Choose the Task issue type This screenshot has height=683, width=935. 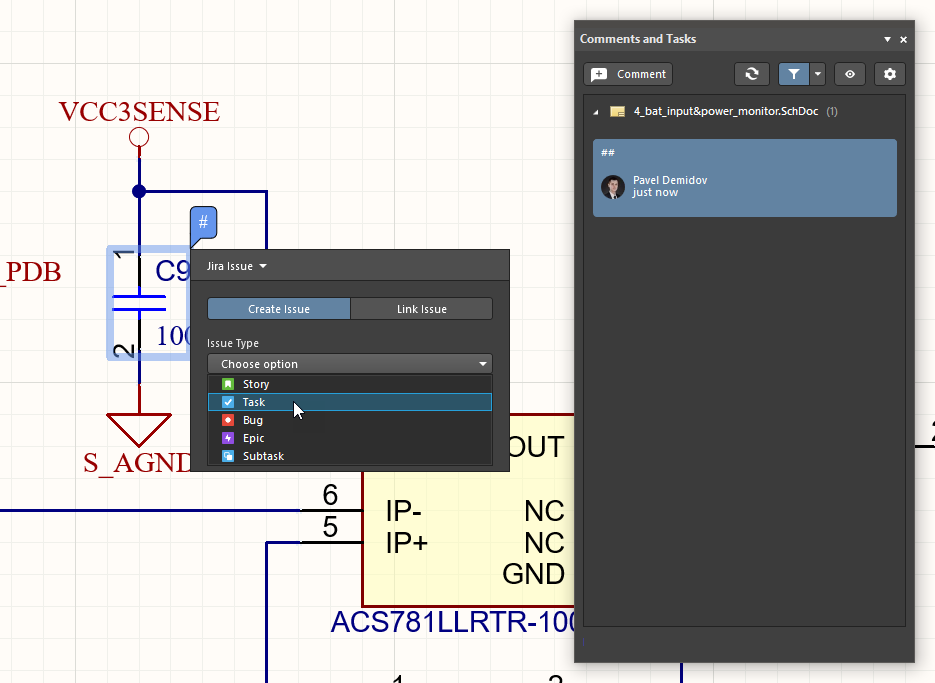349,402
